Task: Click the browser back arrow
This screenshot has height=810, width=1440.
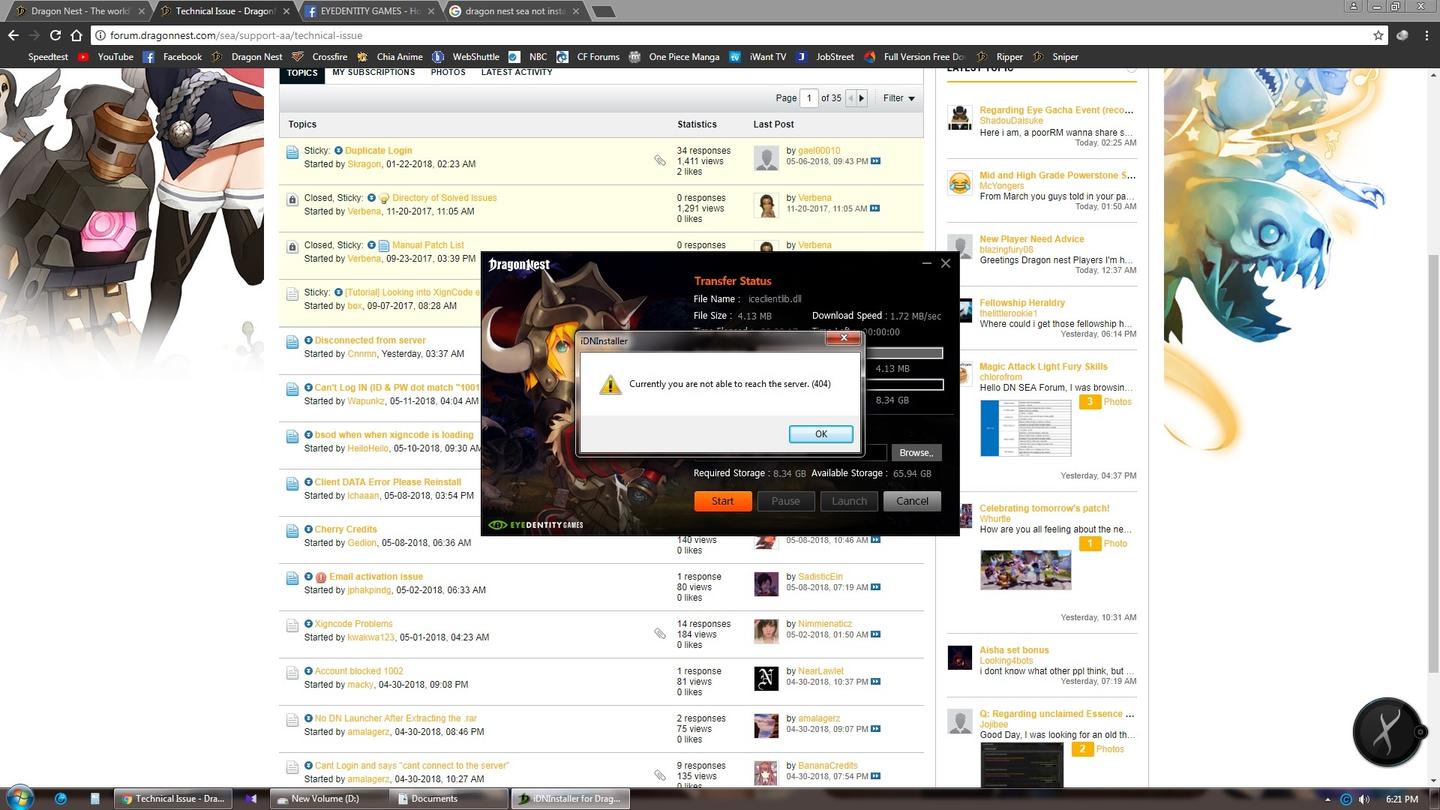Action: pos(13,35)
